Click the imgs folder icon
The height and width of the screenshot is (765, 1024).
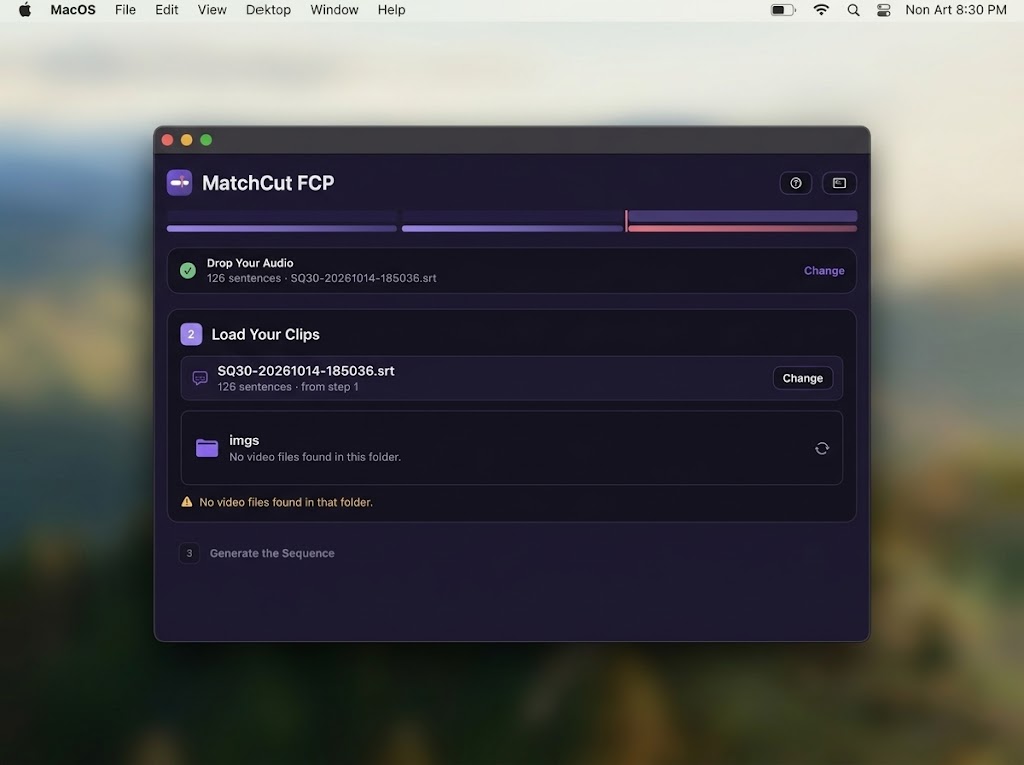207,448
